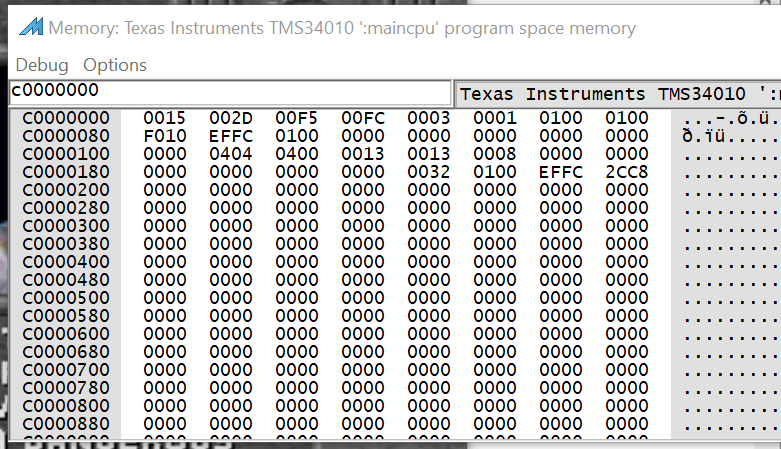Select address row C0000480

pos(66,280)
